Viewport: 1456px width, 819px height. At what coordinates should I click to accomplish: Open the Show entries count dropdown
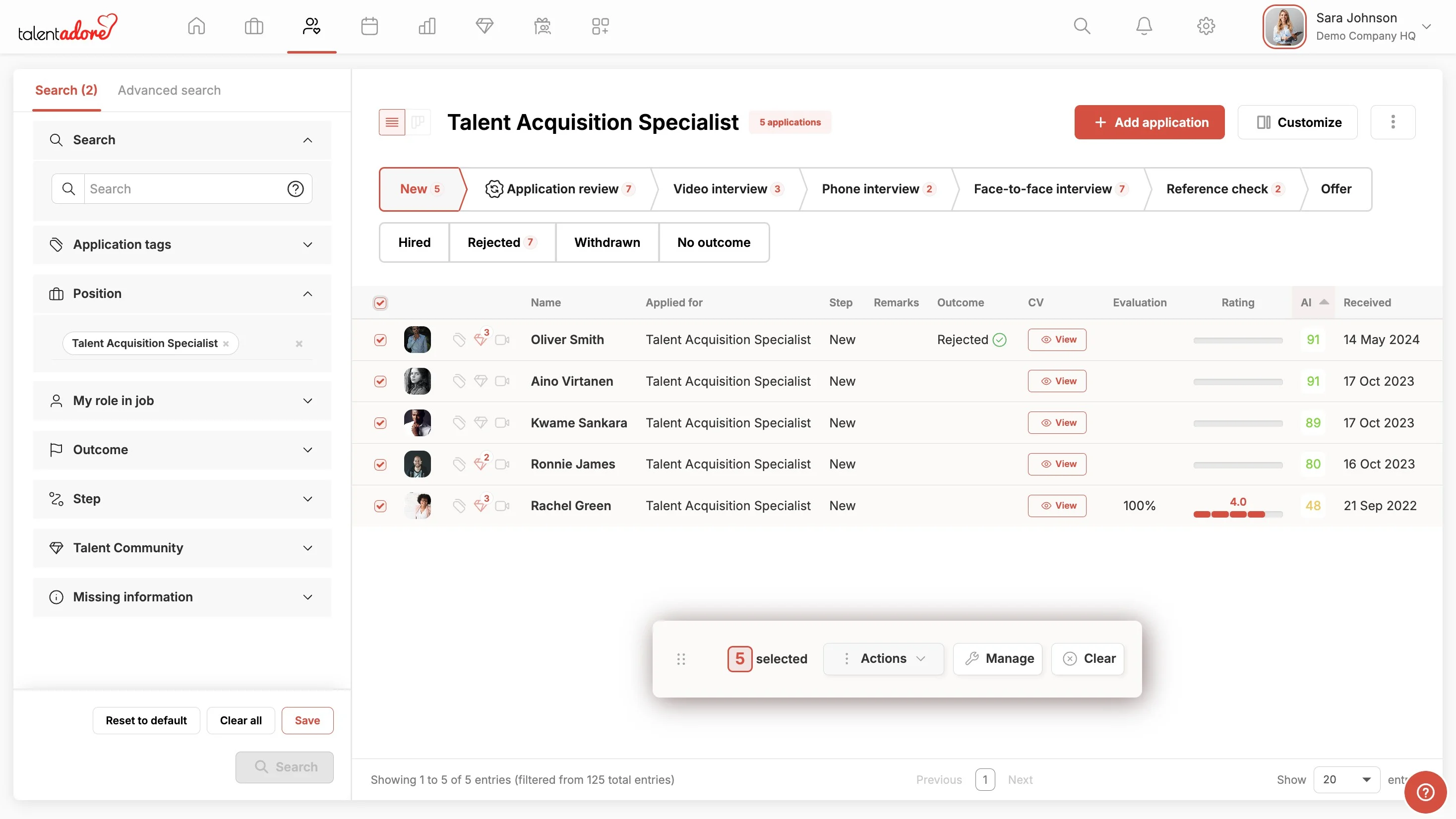(1346, 779)
